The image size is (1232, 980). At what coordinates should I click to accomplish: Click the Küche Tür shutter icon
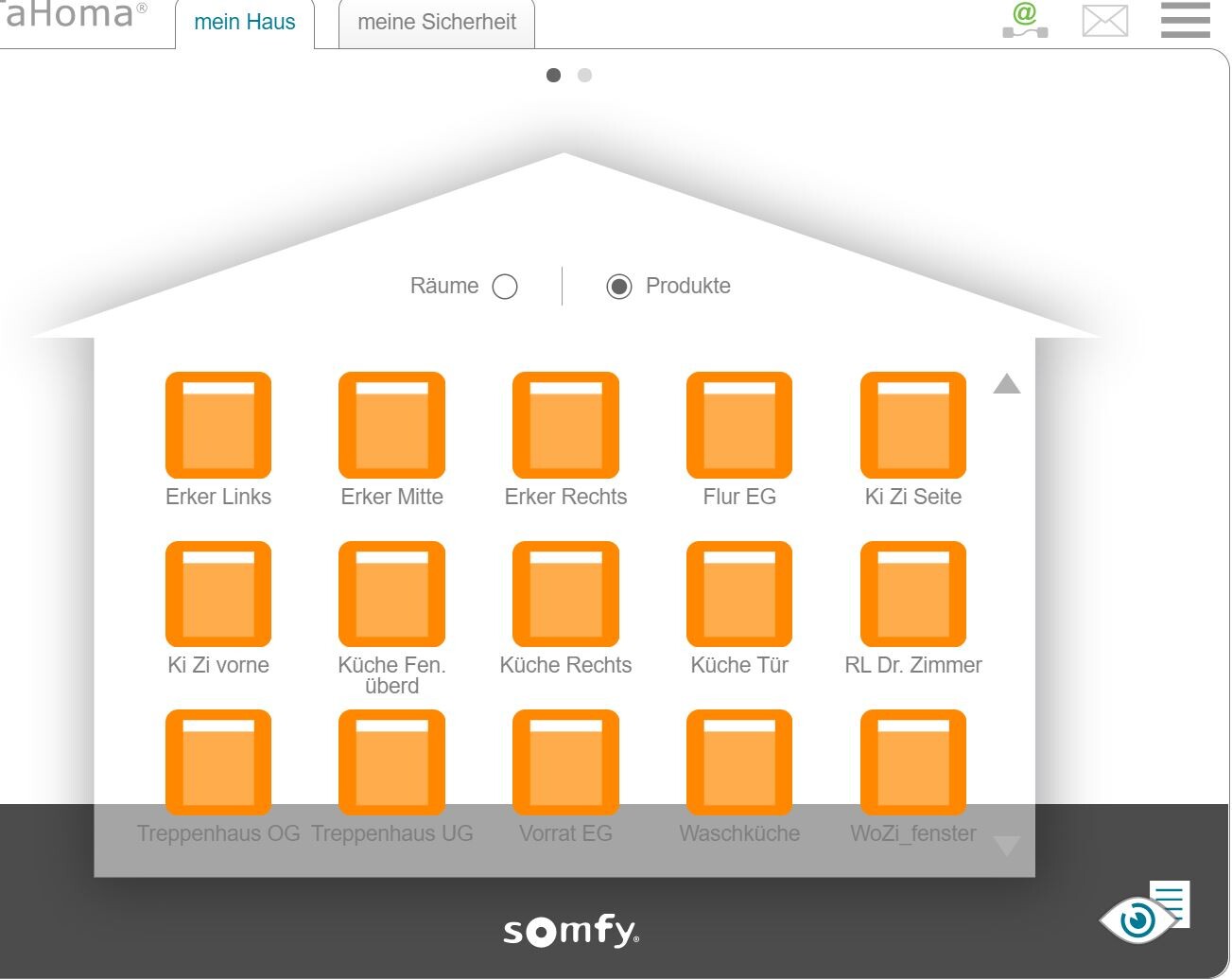point(738,594)
